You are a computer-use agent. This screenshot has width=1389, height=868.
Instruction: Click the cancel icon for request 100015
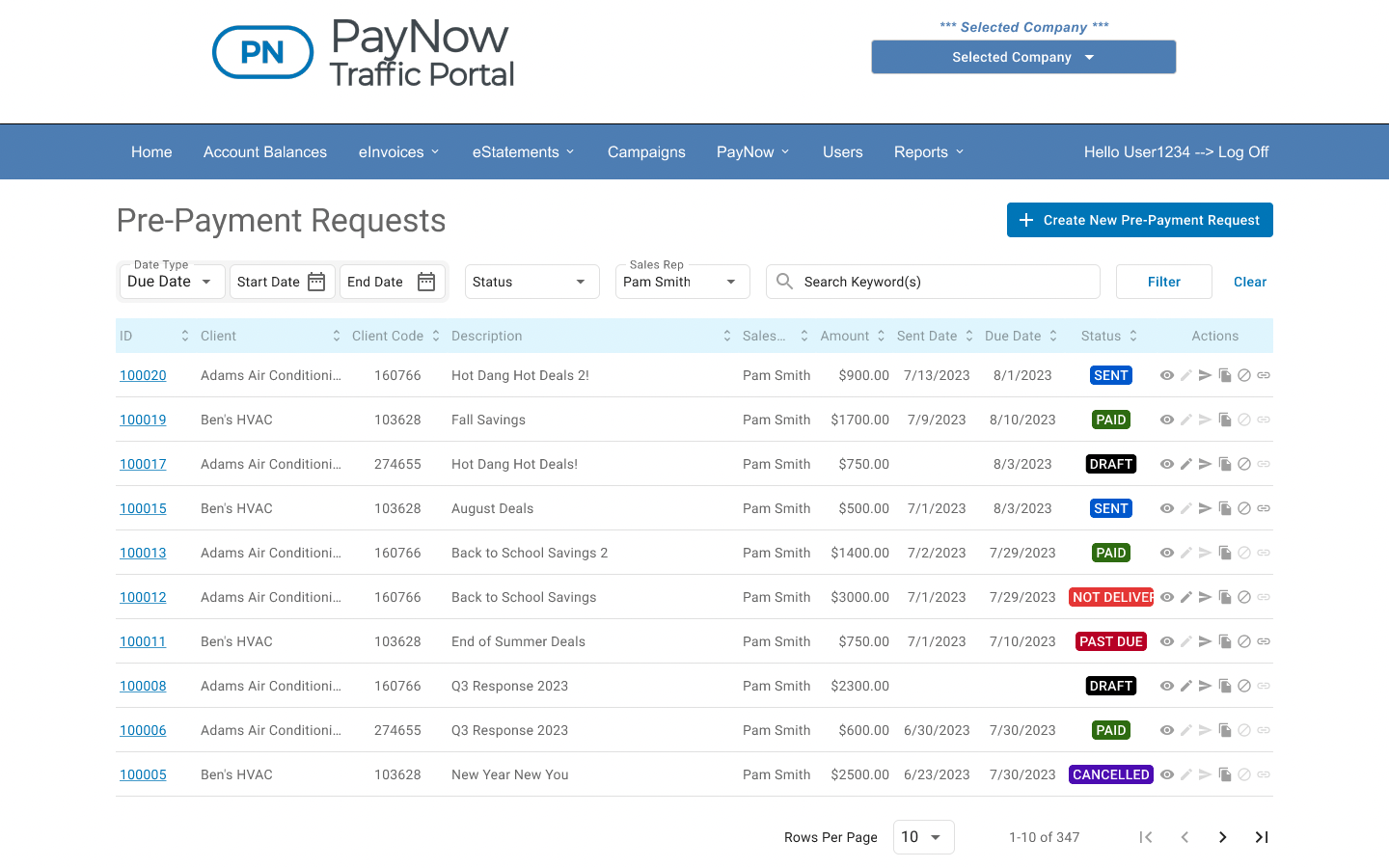pos(1244,508)
